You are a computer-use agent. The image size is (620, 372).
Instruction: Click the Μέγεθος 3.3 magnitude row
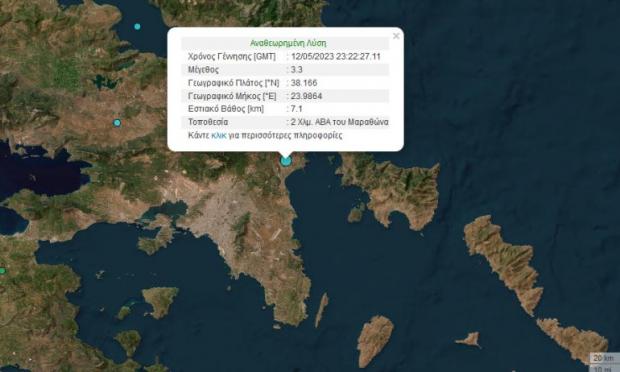point(285,70)
